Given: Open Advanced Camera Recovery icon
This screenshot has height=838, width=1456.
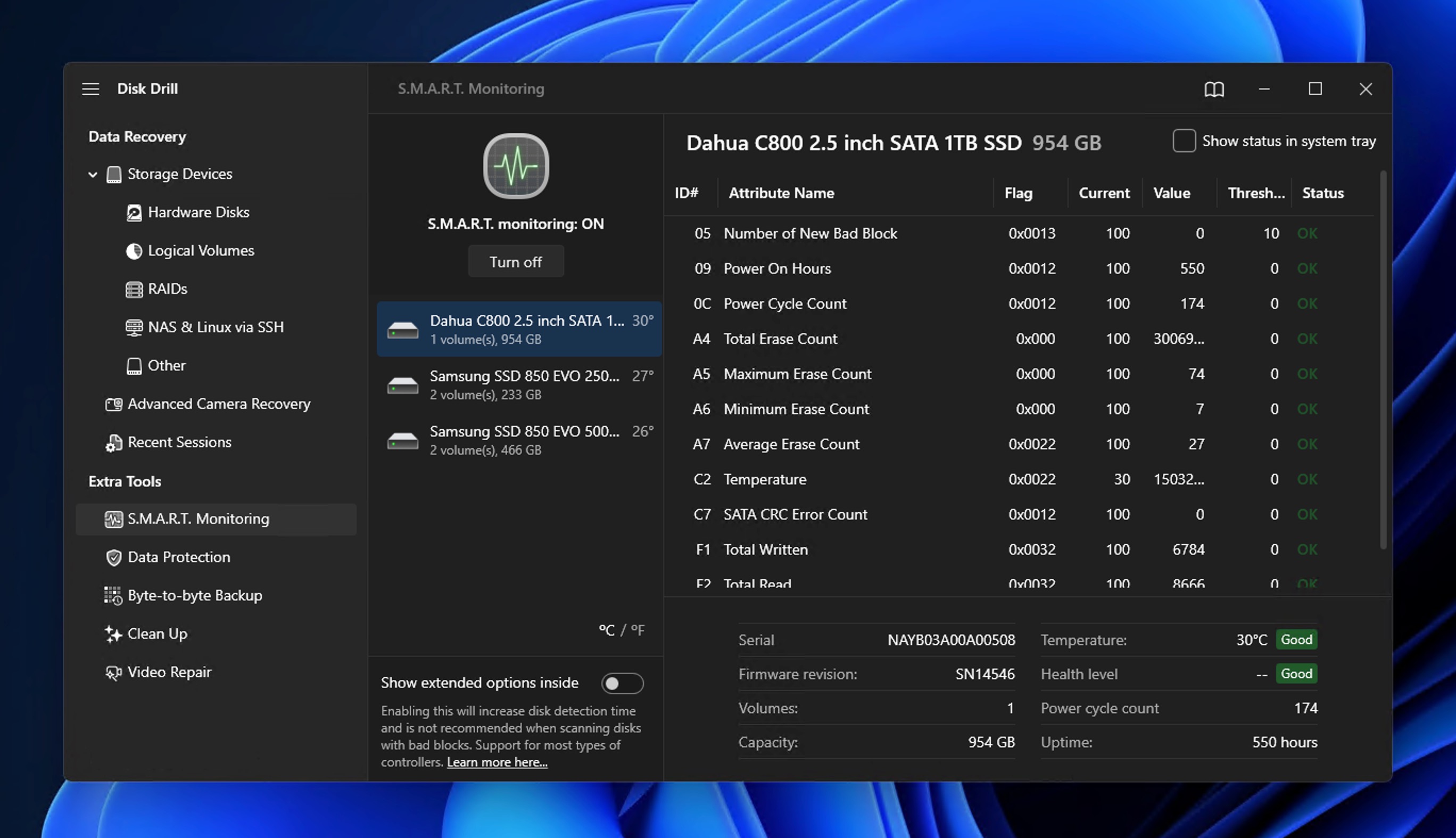Looking at the screenshot, I should (113, 404).
